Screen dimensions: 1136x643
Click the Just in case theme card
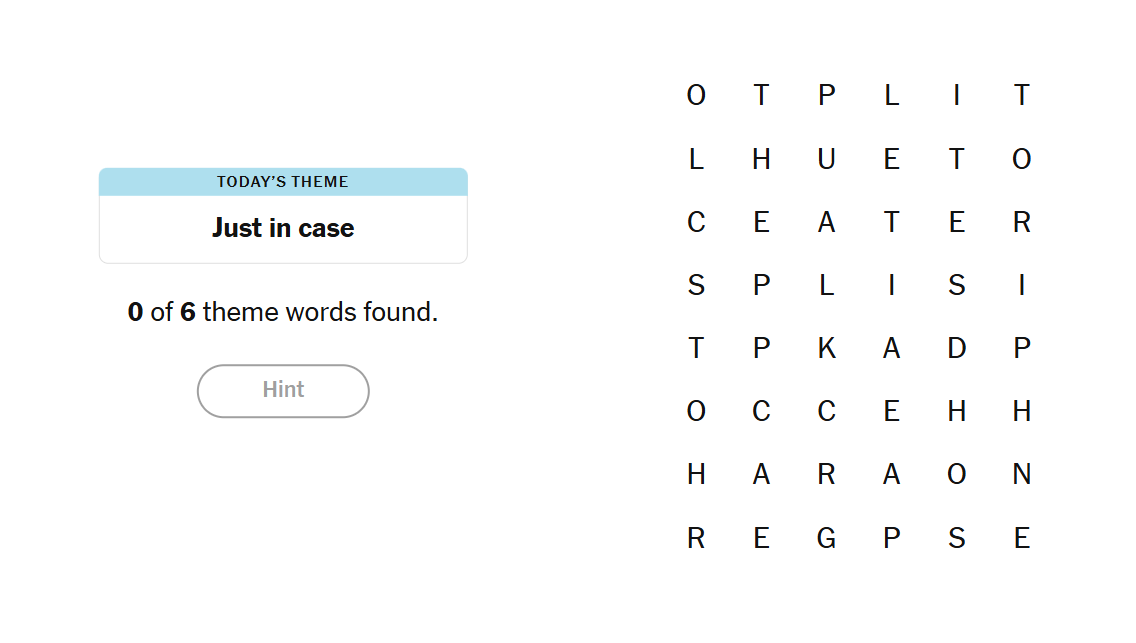click(x=283, y=228)
